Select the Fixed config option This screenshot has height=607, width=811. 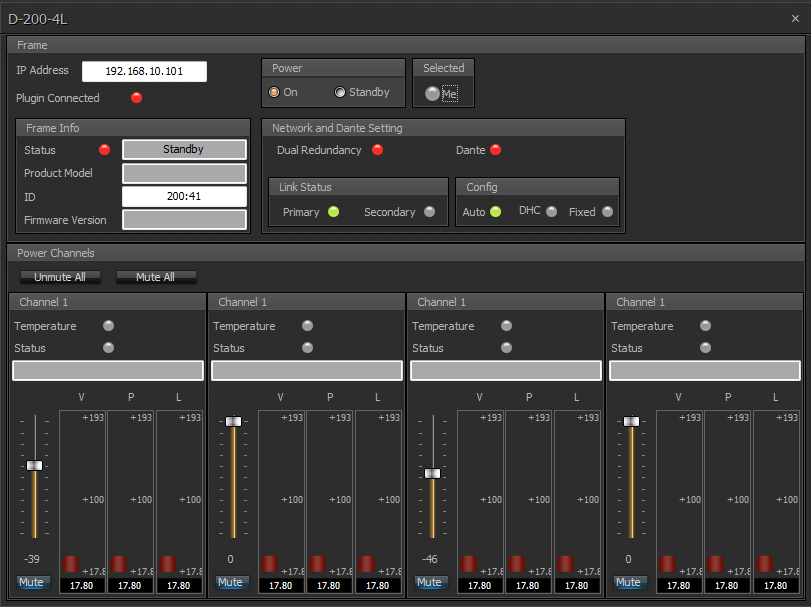pyautogui.click(x=607, y=212)
